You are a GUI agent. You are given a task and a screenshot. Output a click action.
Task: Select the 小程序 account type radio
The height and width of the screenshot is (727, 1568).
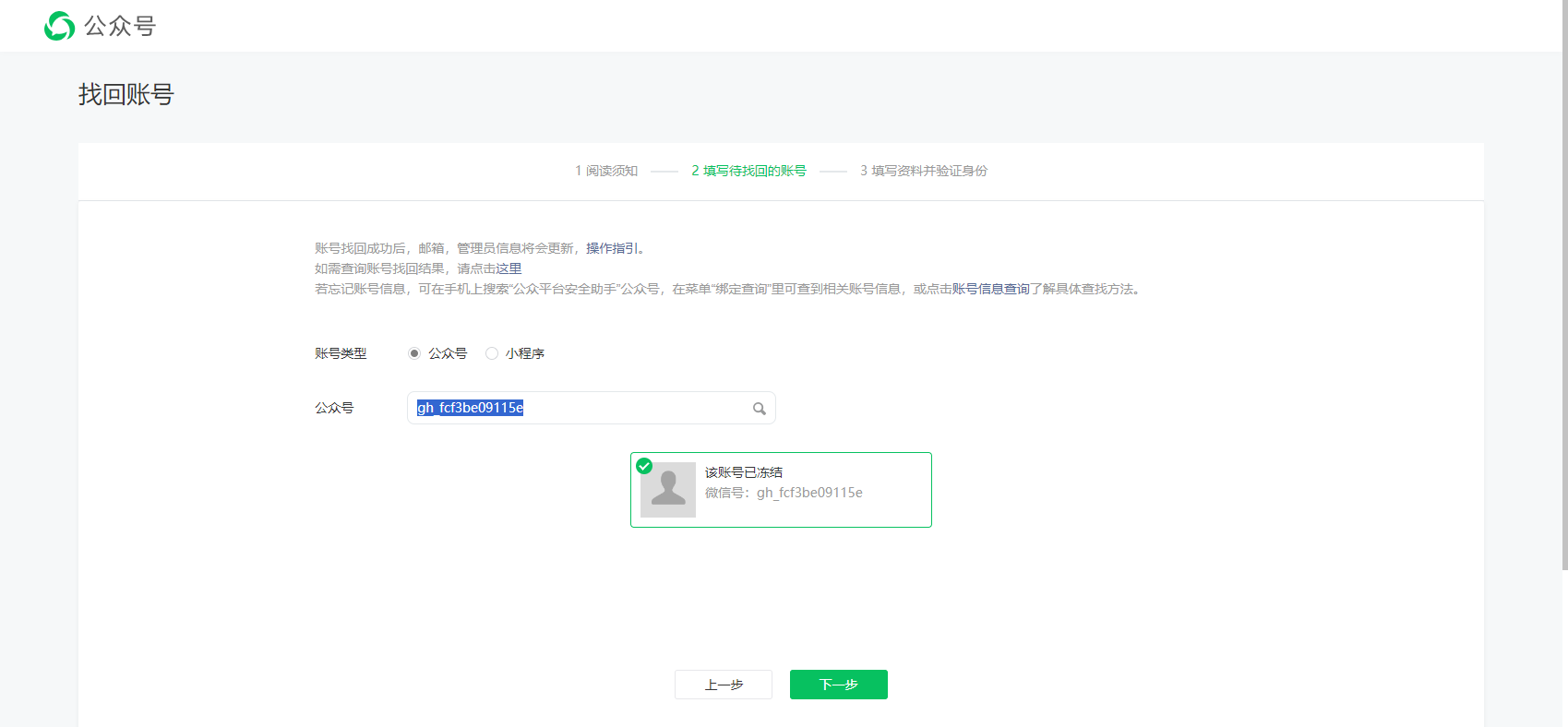click(492, 353)
